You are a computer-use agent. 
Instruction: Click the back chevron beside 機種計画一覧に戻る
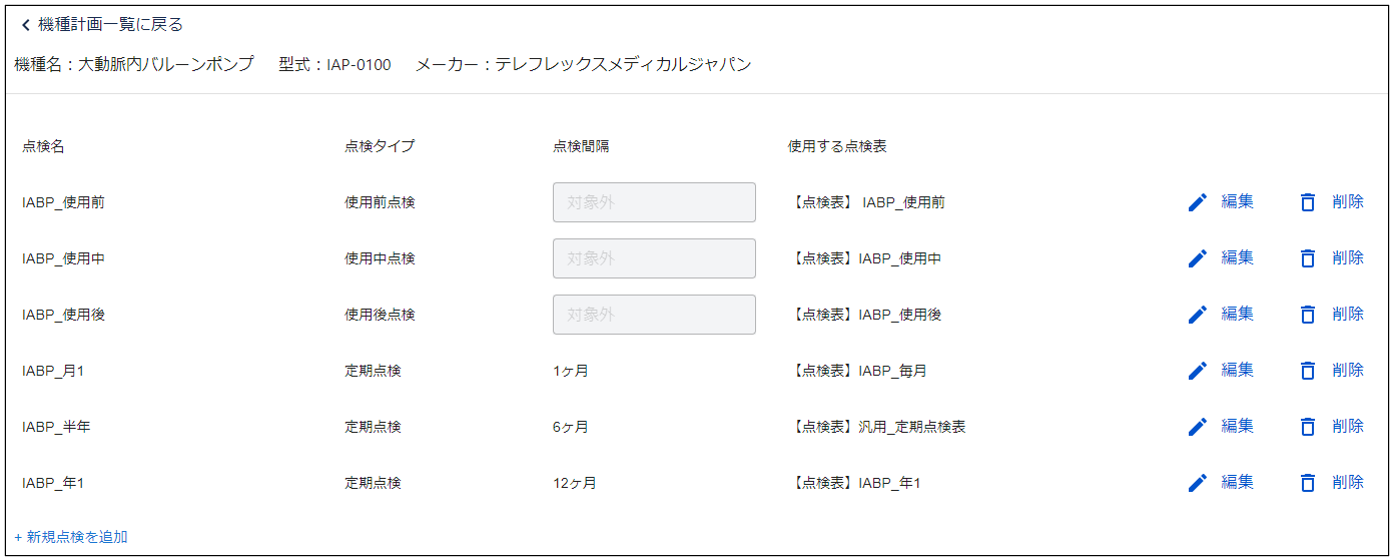pyautogui.click(x=25, y=25)
